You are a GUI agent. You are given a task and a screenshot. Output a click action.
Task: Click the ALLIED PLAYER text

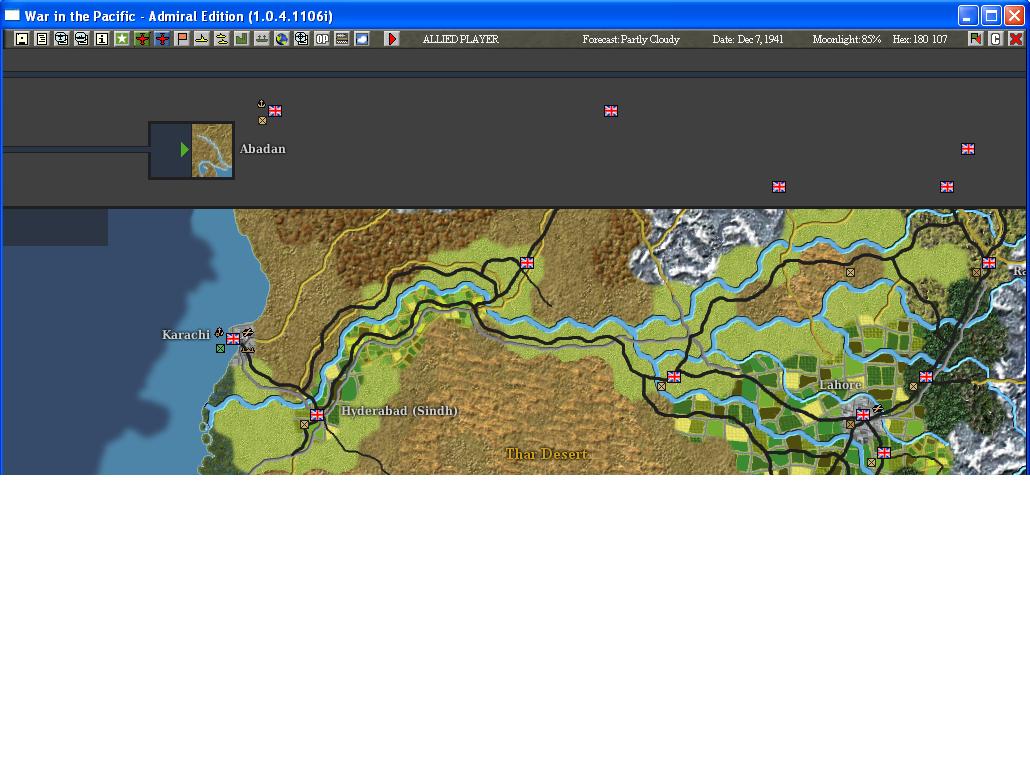pos(460,39)
